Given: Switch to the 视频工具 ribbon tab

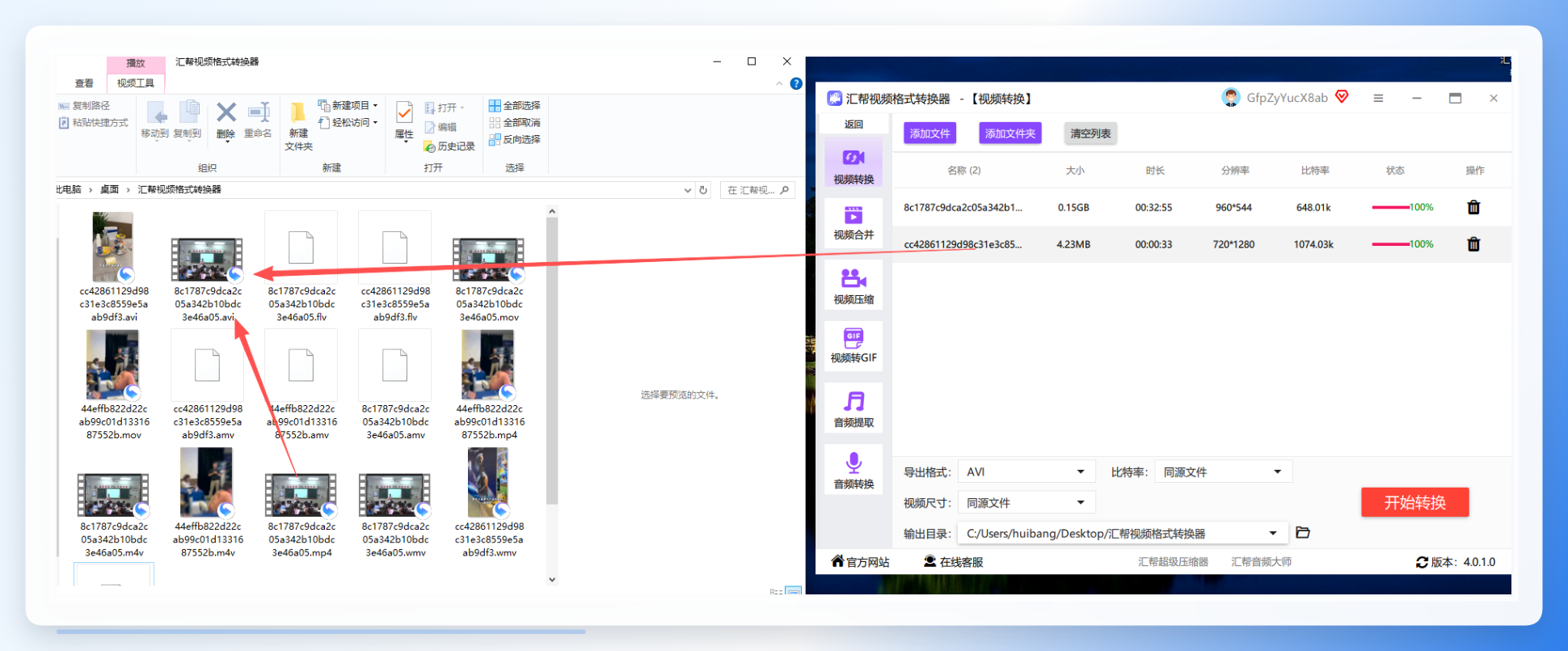Looking at the screenshot, I should point(136,83).
